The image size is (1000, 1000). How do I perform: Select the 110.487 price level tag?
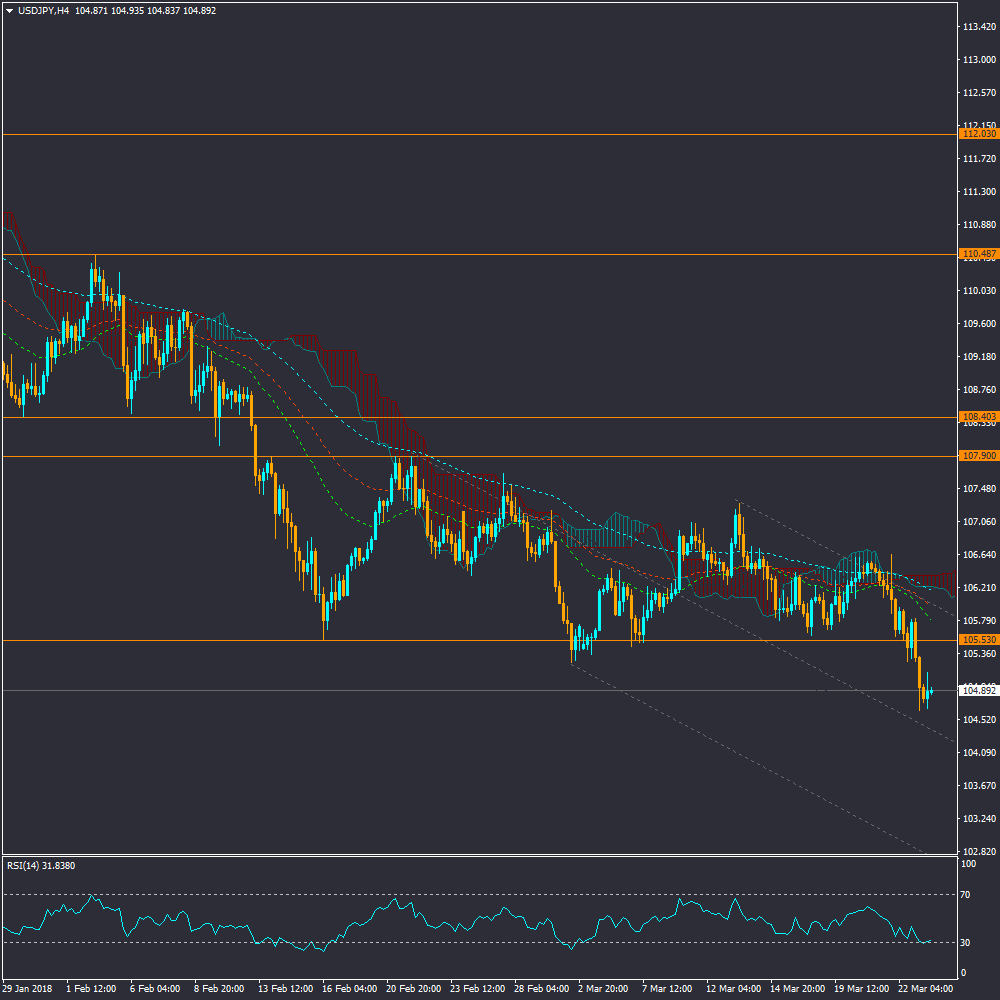pyautogui.click(x=978, y=255)
